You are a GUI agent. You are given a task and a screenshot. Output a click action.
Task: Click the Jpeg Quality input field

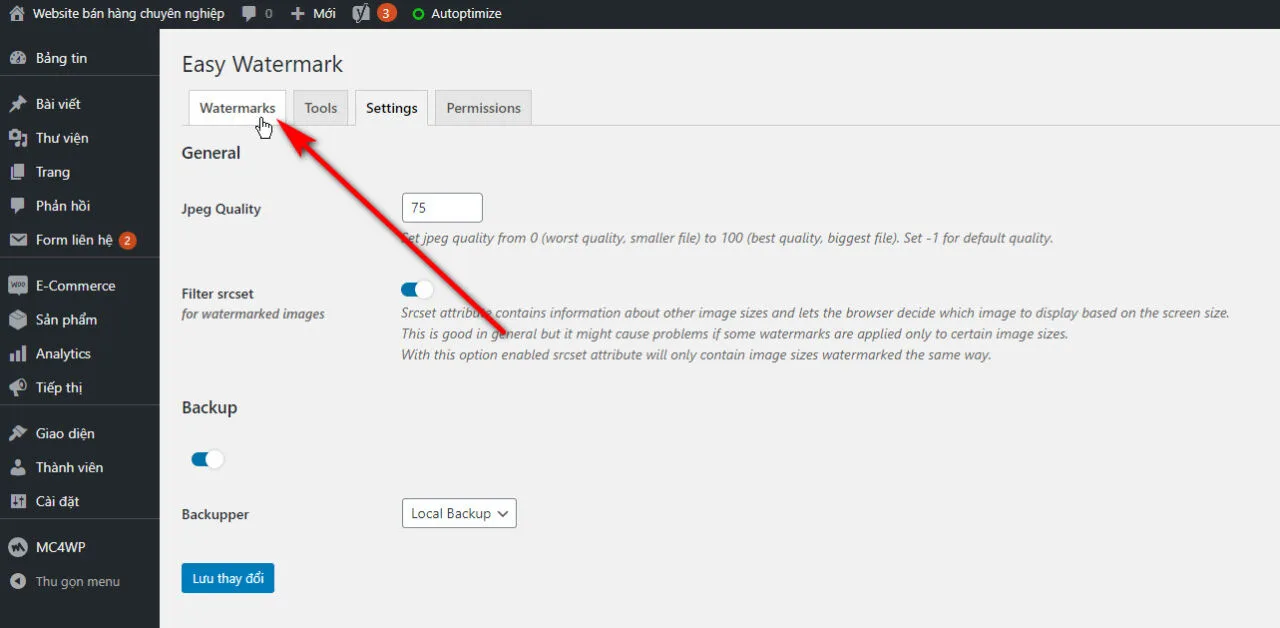tap(442, 208)
